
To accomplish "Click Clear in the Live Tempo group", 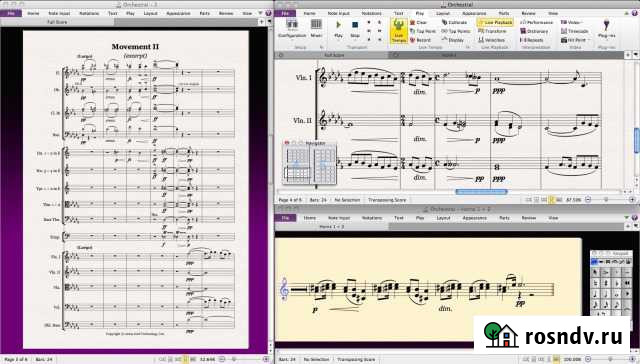I will coord(419,22).
